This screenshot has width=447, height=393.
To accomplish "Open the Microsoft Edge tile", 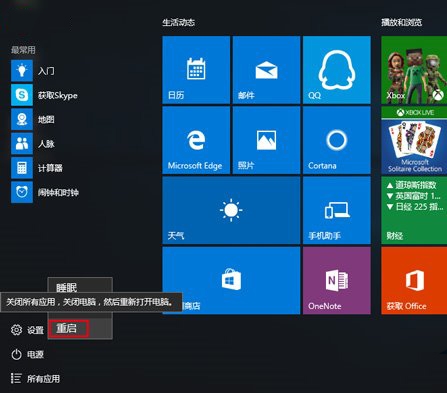I will (196, 140).
